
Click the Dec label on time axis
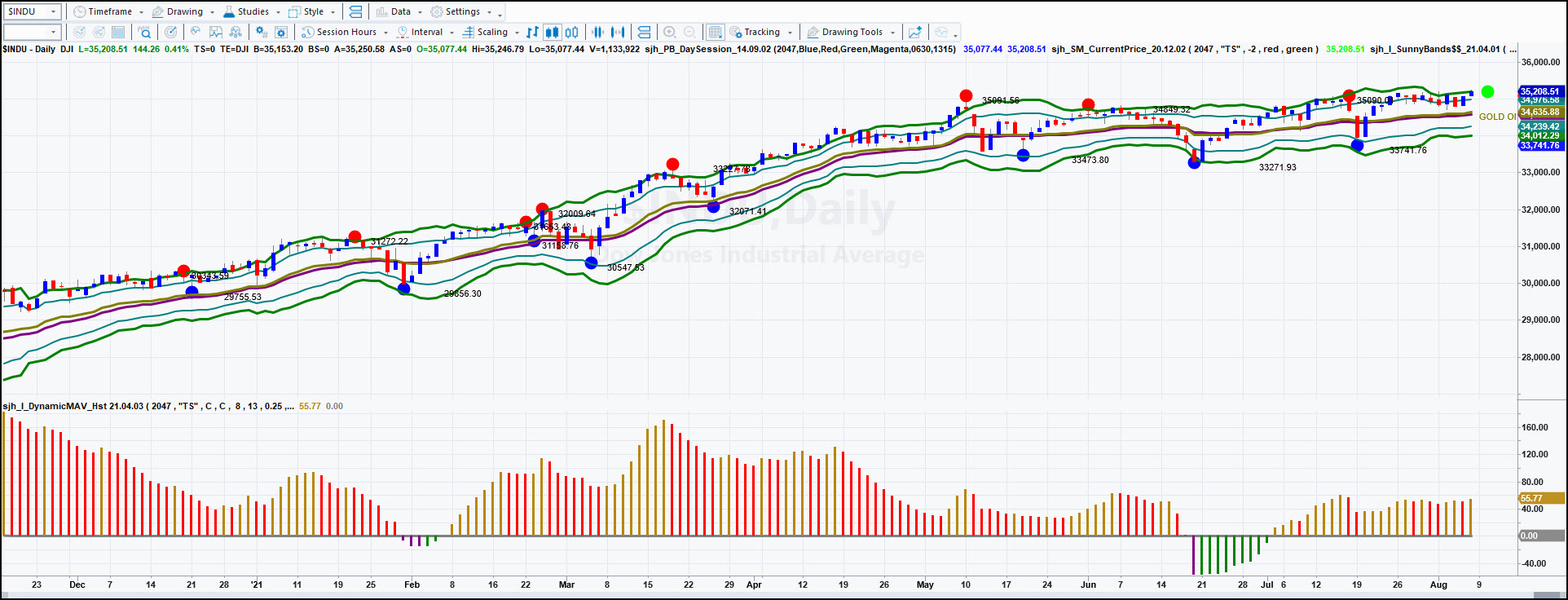[77, 585]
